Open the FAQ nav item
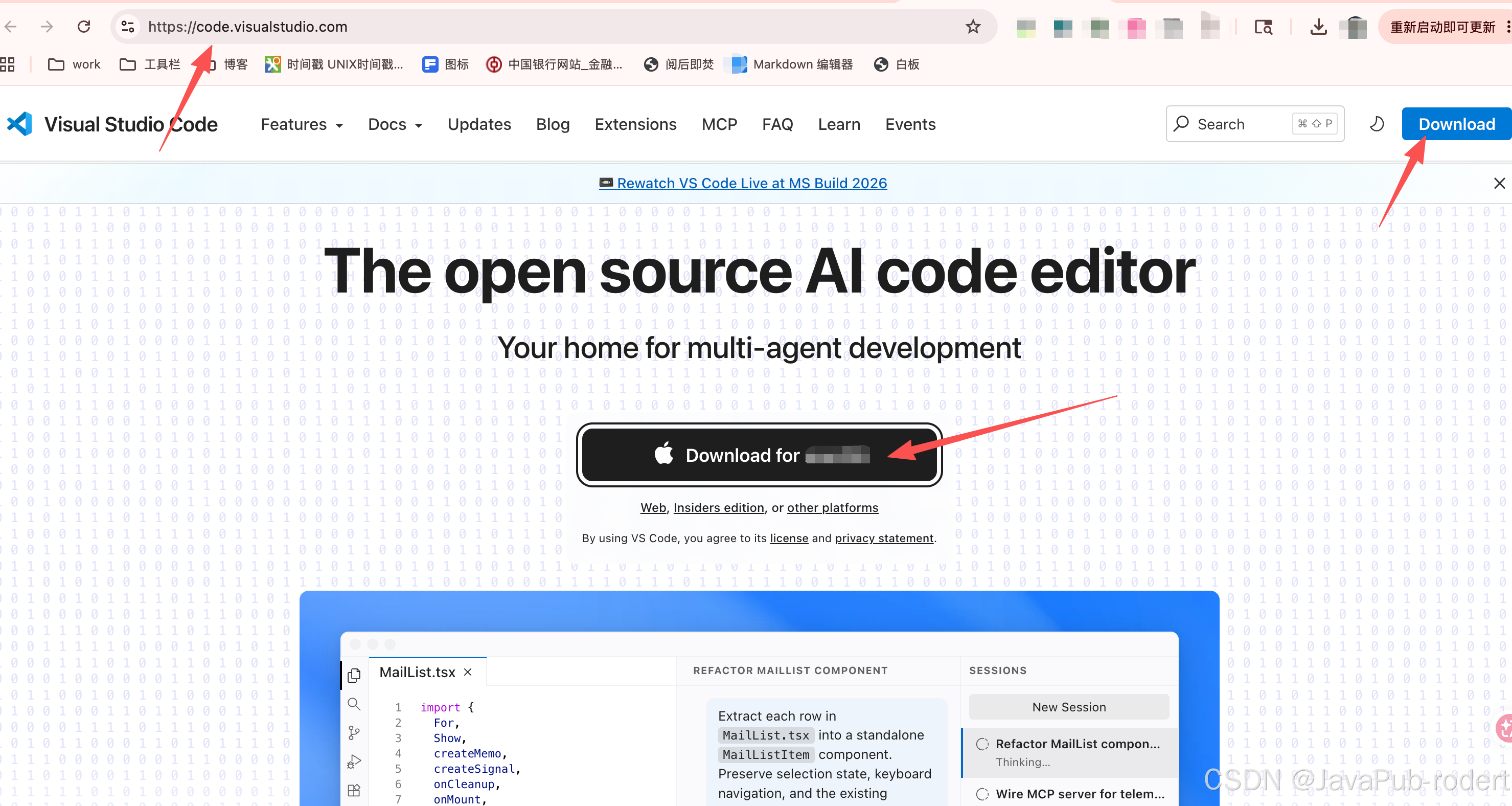Screen dimensions: 1512x806 (x=777, y=125)
